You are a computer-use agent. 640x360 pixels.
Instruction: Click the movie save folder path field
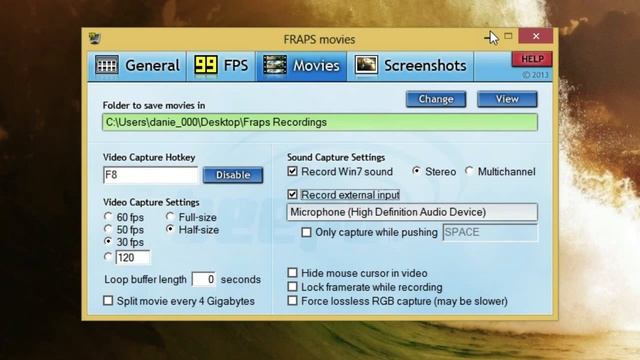pyautogui.click(x=320, y=122)
